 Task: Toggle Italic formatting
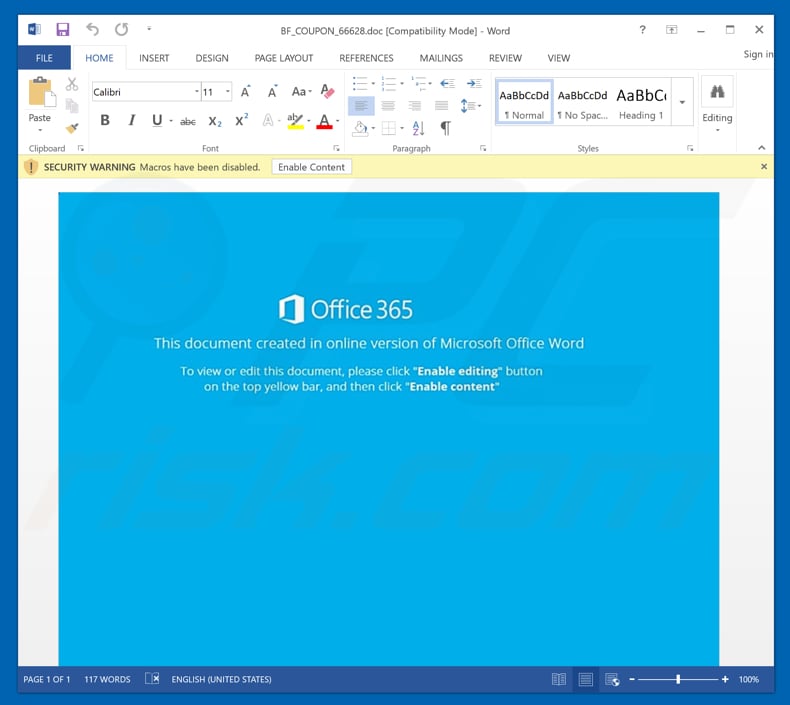[x=131, y=120]
